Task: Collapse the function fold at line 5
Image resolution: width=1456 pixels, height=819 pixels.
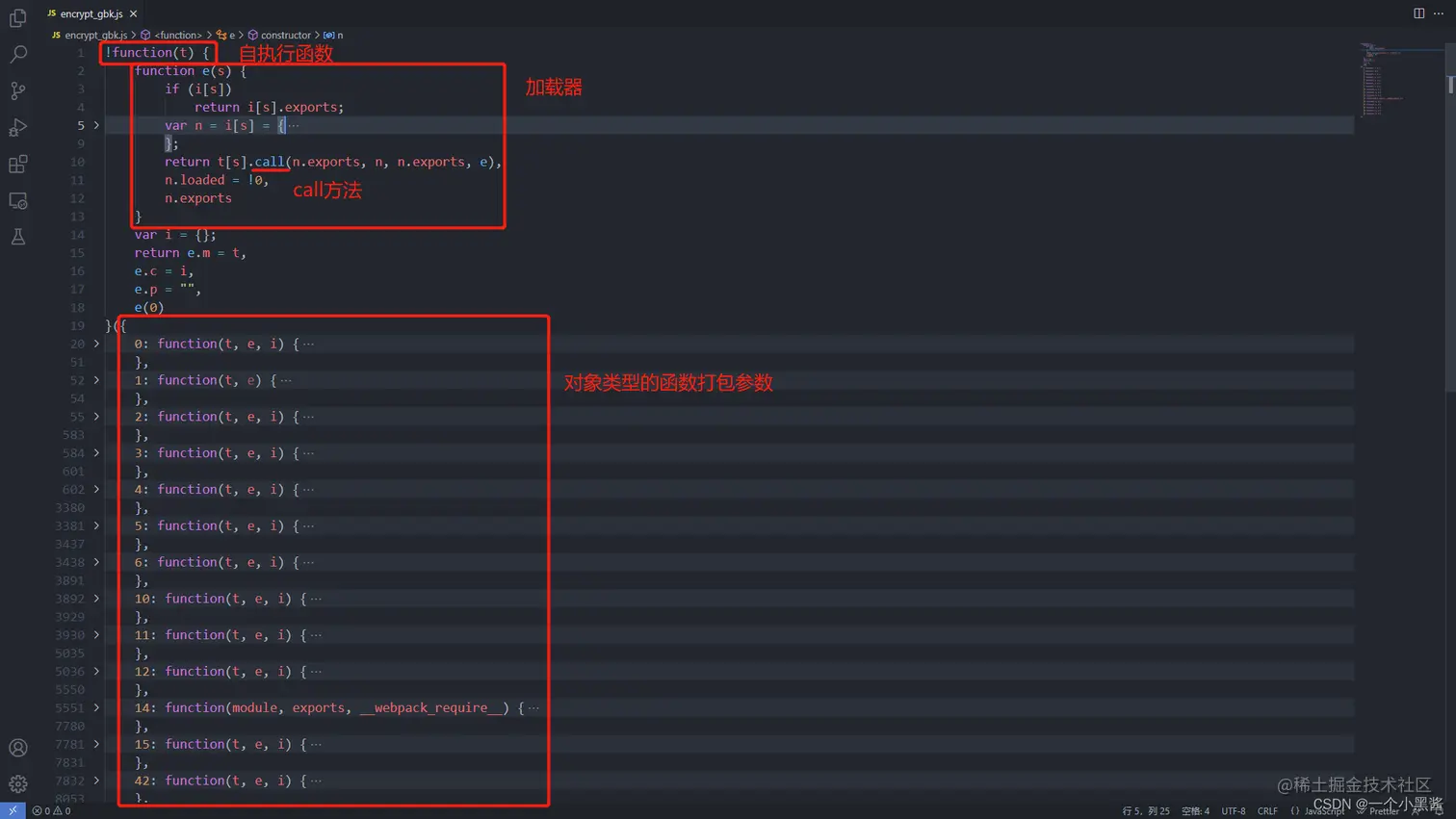Action: click(96, 125)
